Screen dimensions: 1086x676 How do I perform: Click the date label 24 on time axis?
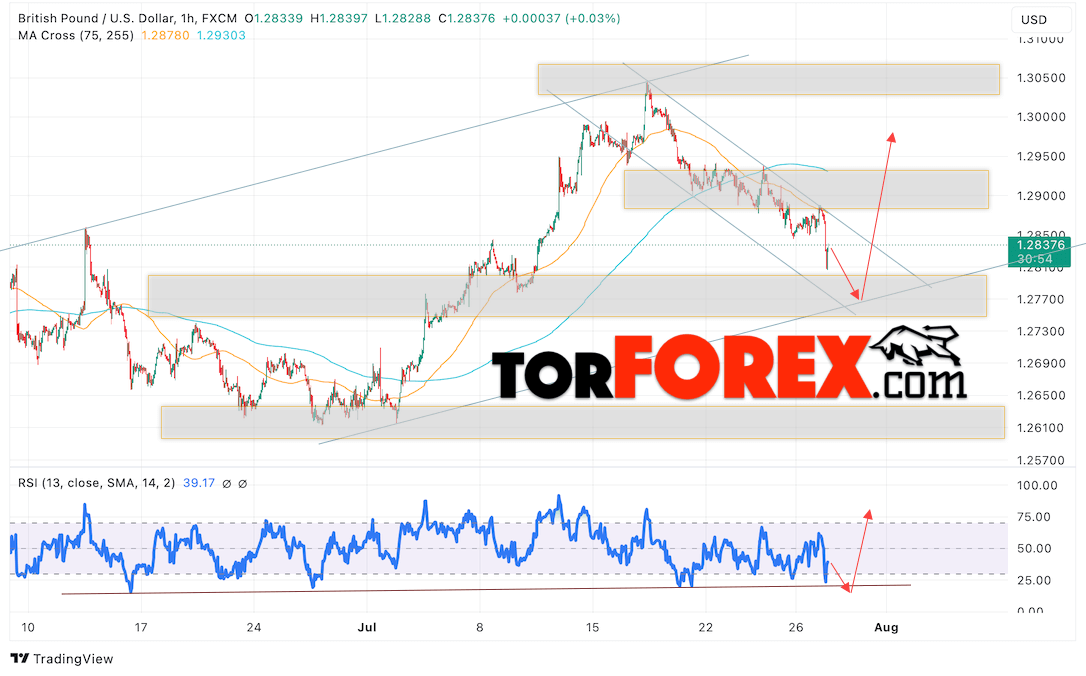(x=253, y=628)
